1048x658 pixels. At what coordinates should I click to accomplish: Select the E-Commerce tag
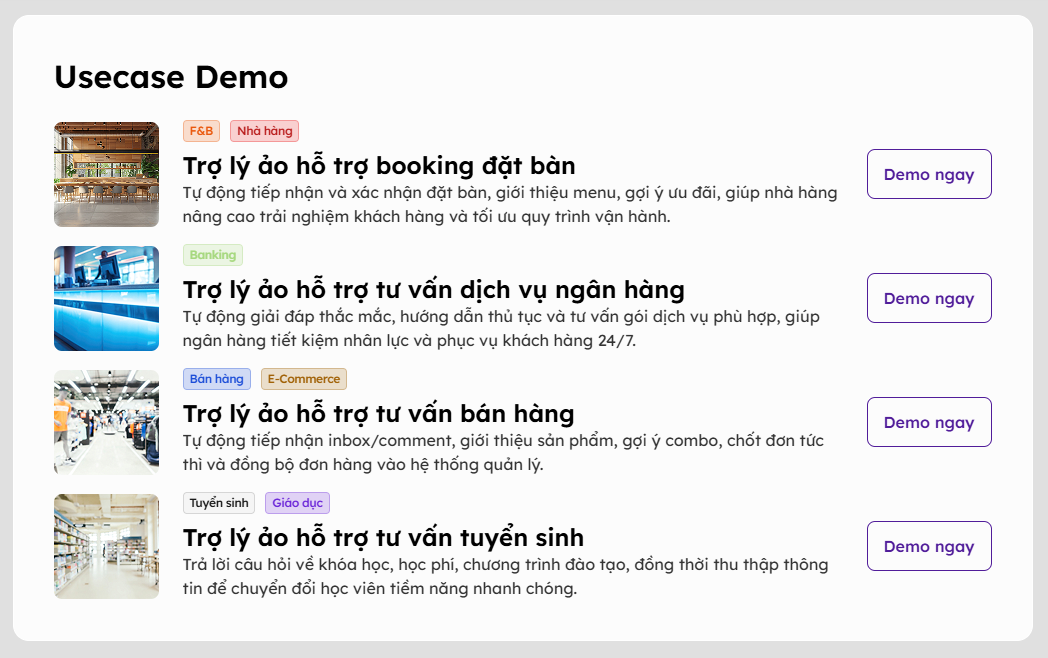point(304,379)
